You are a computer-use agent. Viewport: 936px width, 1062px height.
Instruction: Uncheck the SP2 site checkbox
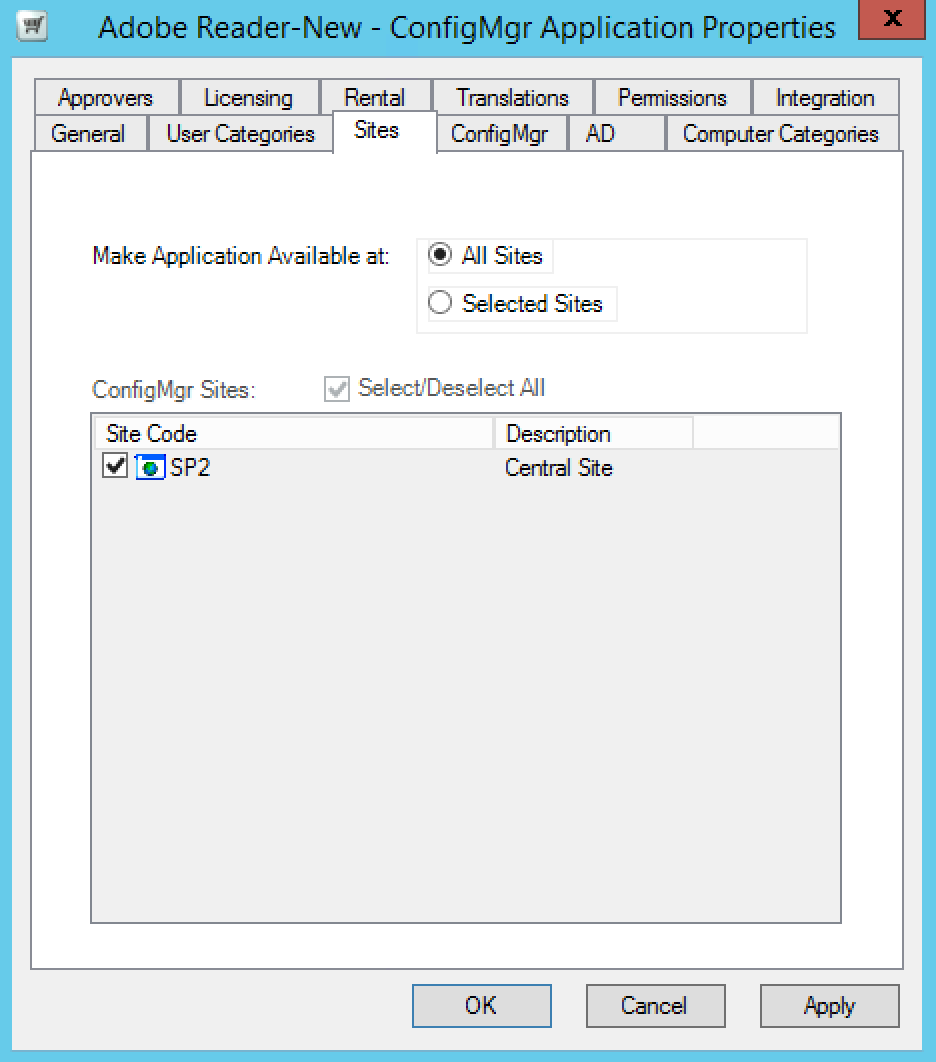click(x=115, y=467)
